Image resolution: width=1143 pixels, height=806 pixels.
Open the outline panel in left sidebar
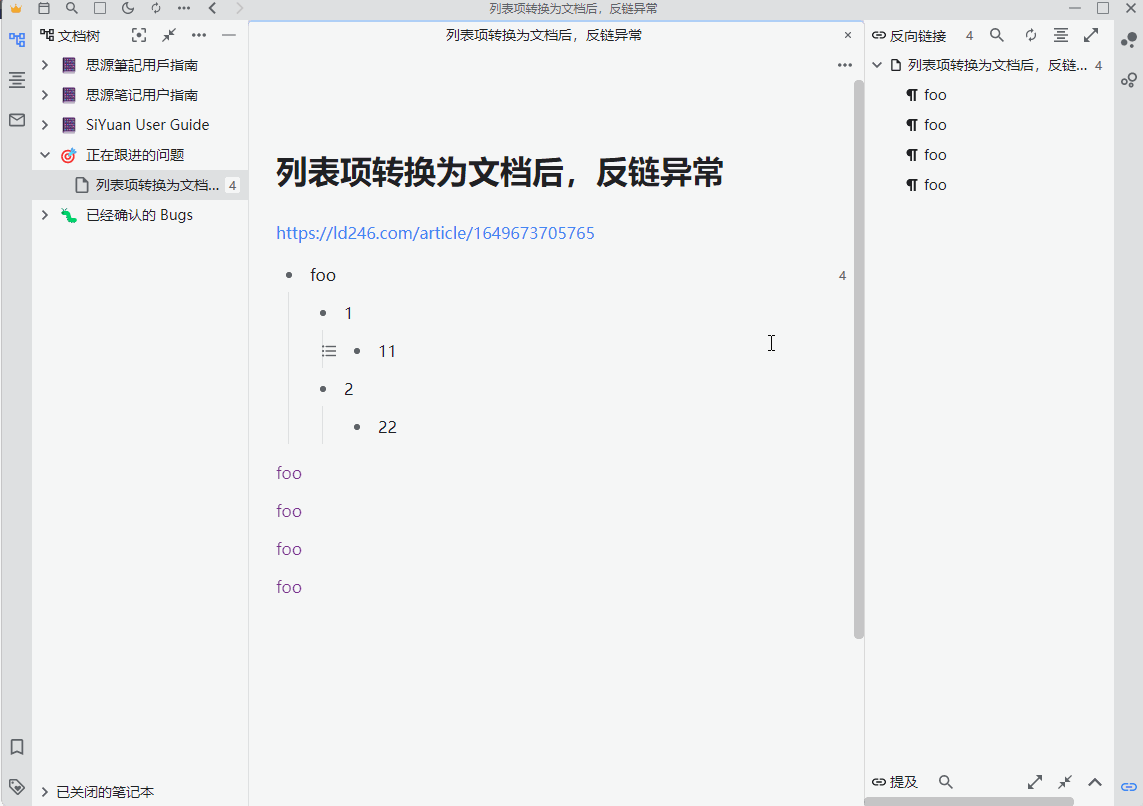(16, 80)
